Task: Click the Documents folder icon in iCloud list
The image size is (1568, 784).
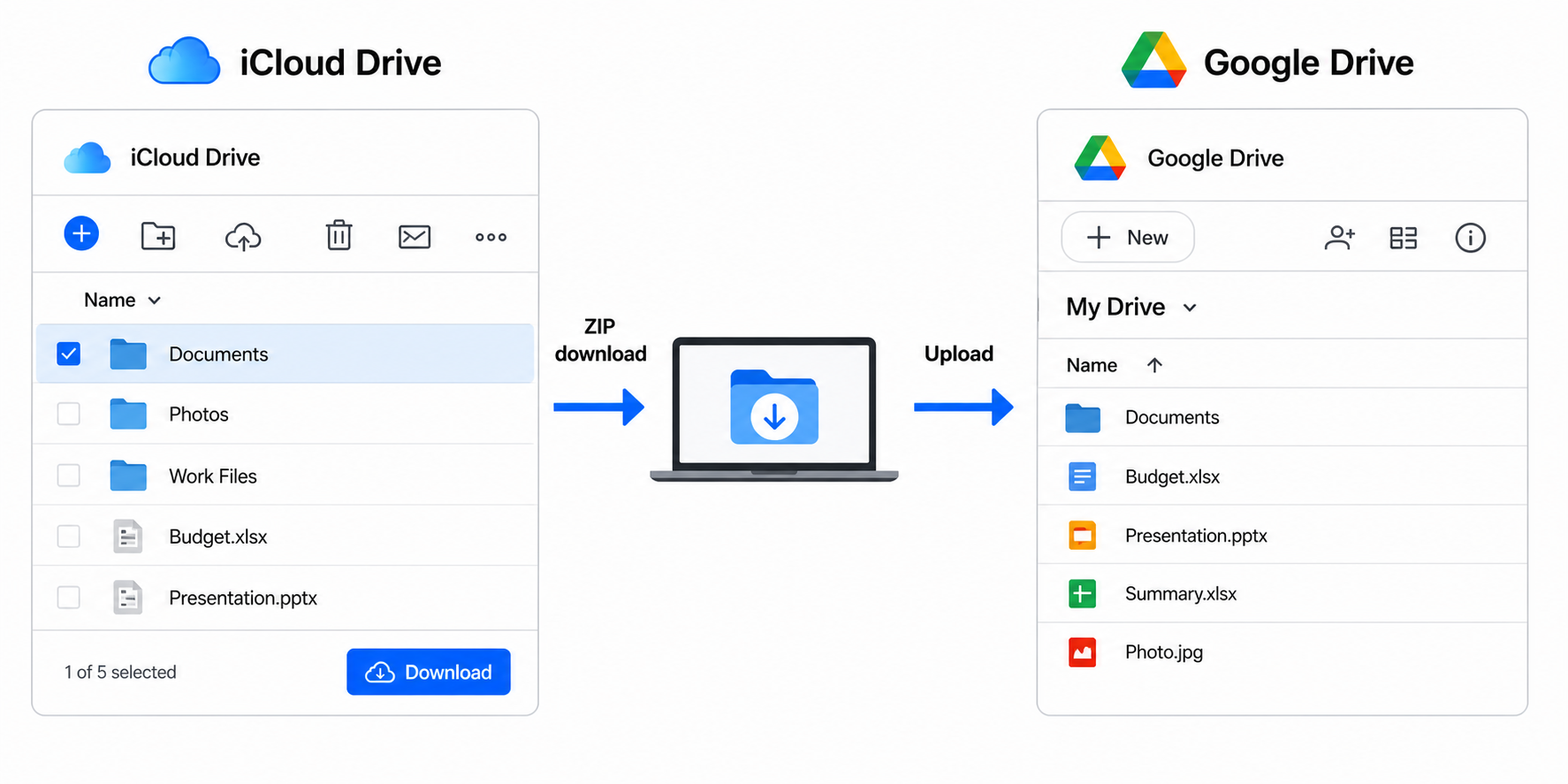Action: click(x=128, y=354)
